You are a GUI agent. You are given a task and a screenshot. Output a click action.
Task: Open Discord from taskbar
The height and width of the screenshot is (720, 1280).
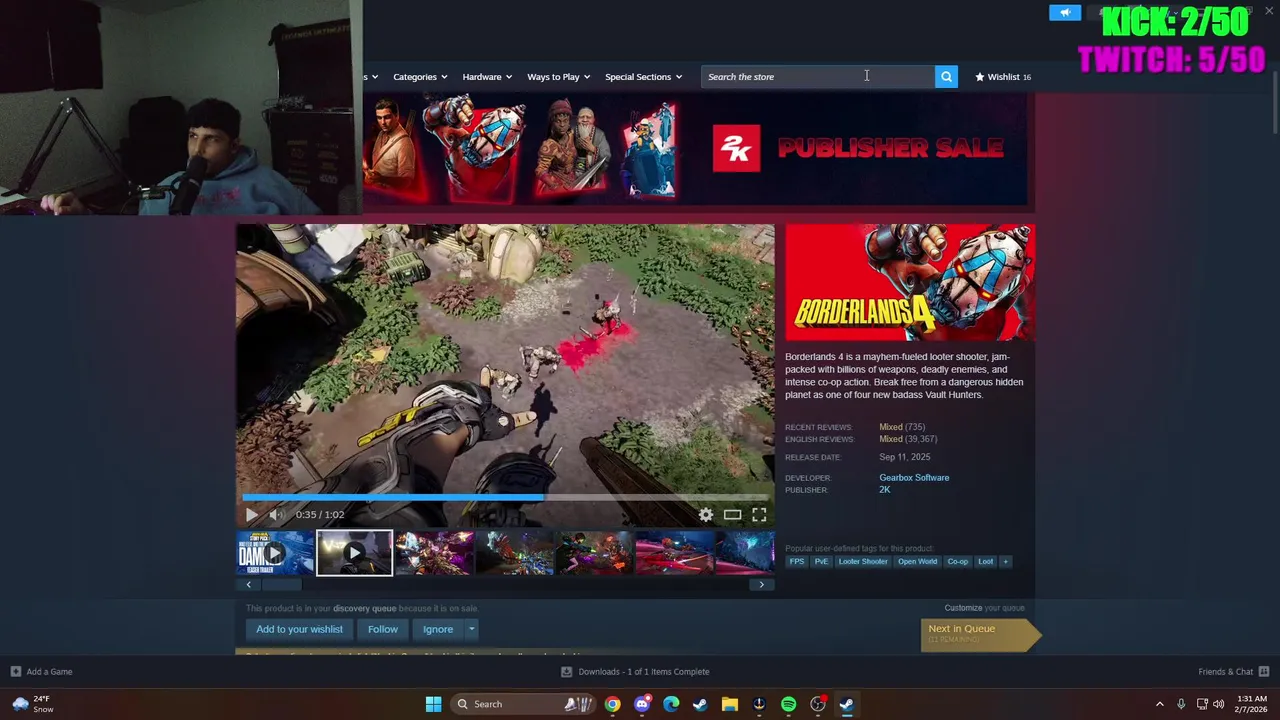coord(642,704)
